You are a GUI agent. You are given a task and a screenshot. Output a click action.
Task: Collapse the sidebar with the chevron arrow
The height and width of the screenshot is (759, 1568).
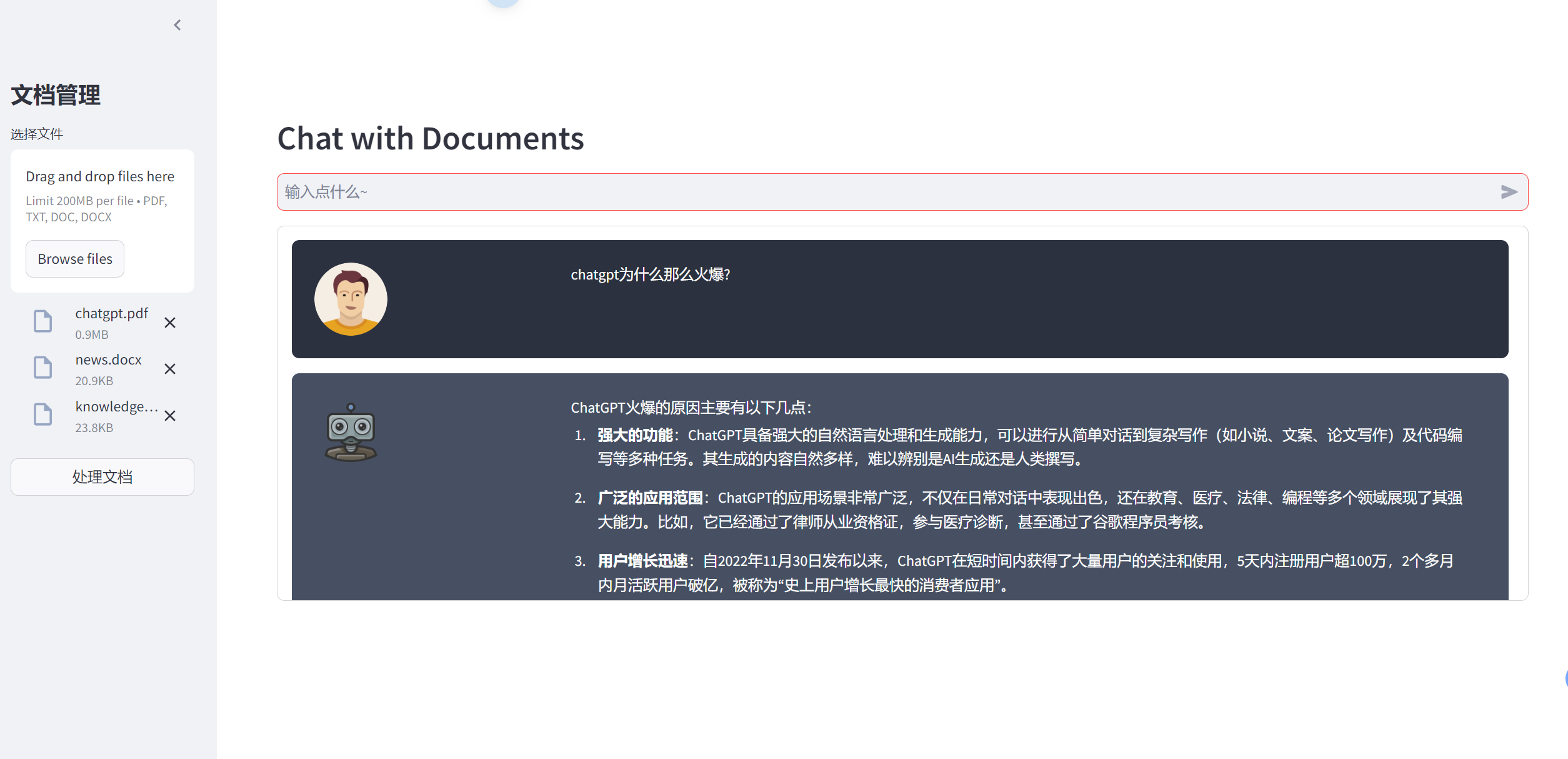pyautogui.click(x=177, y=25)
